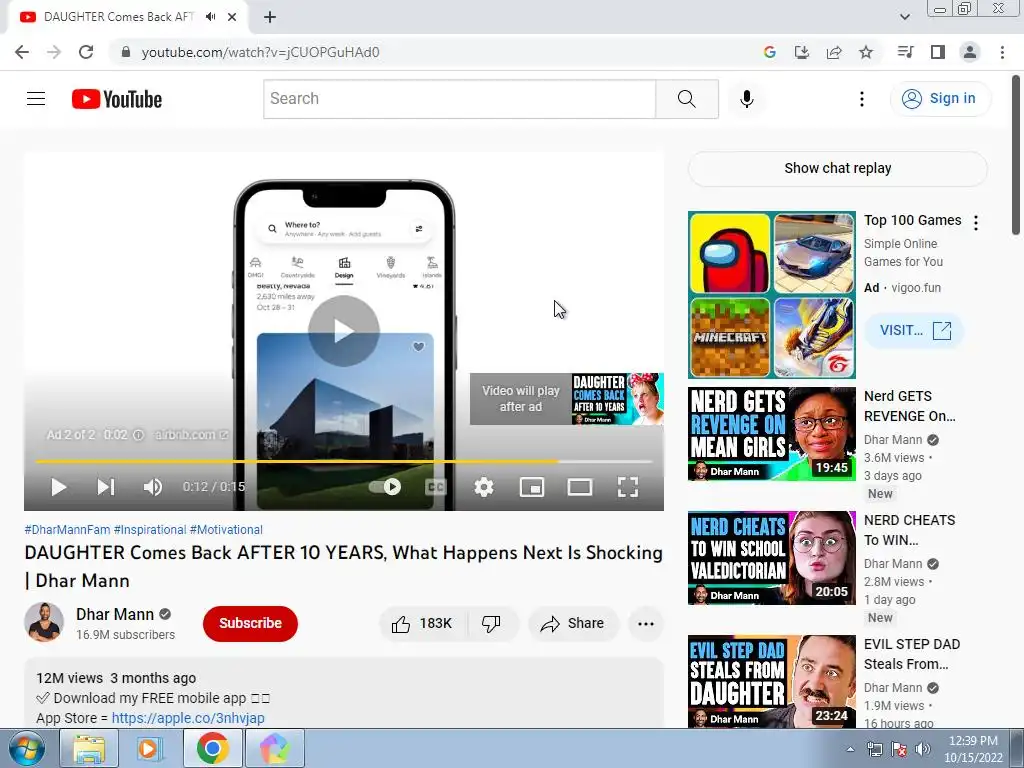Toggle Chrome side panel
The width and height of the screenshot is (1024, 768).
[x=938, y=52]
